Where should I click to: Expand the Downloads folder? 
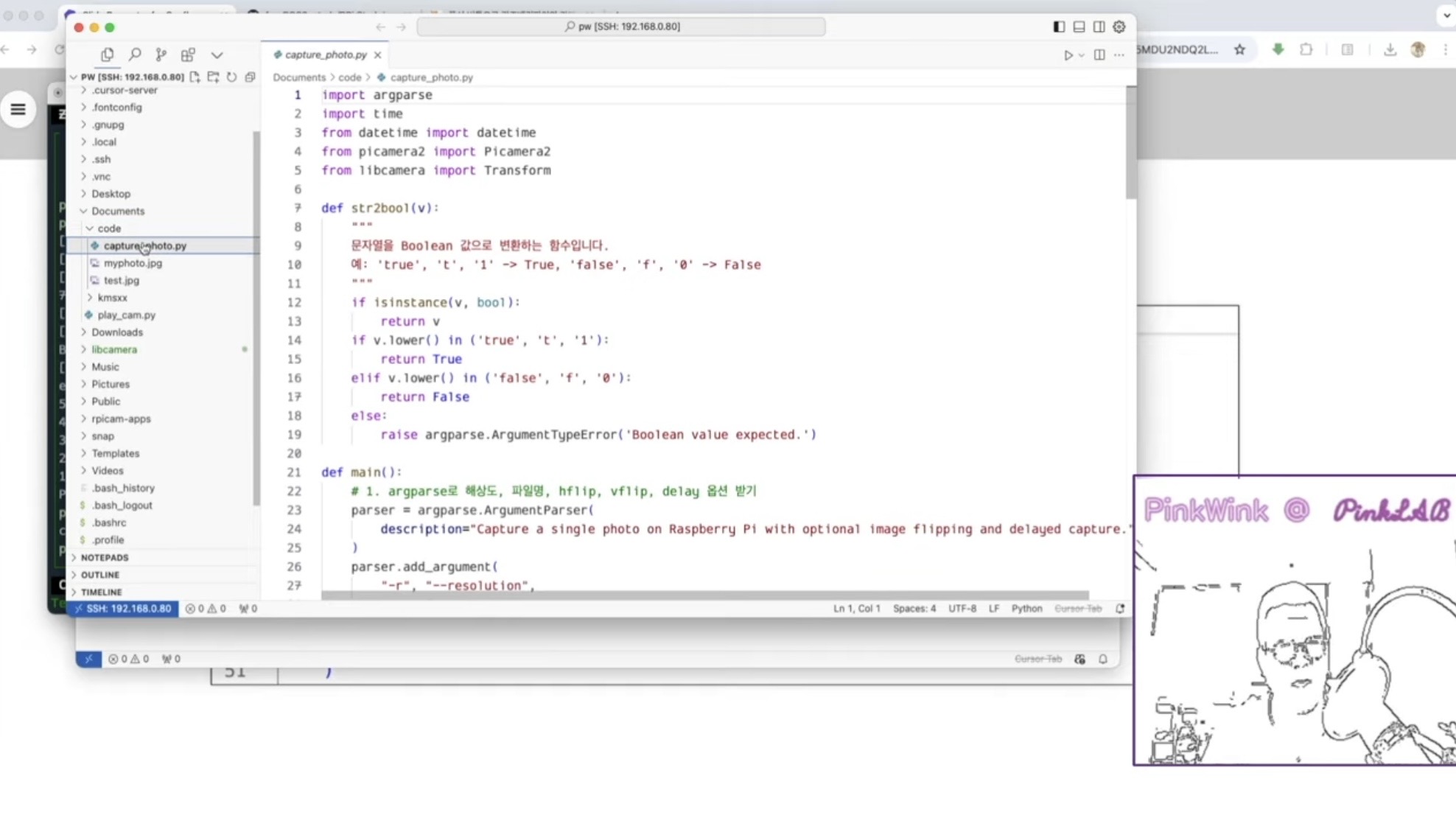[x=117, y=332]
